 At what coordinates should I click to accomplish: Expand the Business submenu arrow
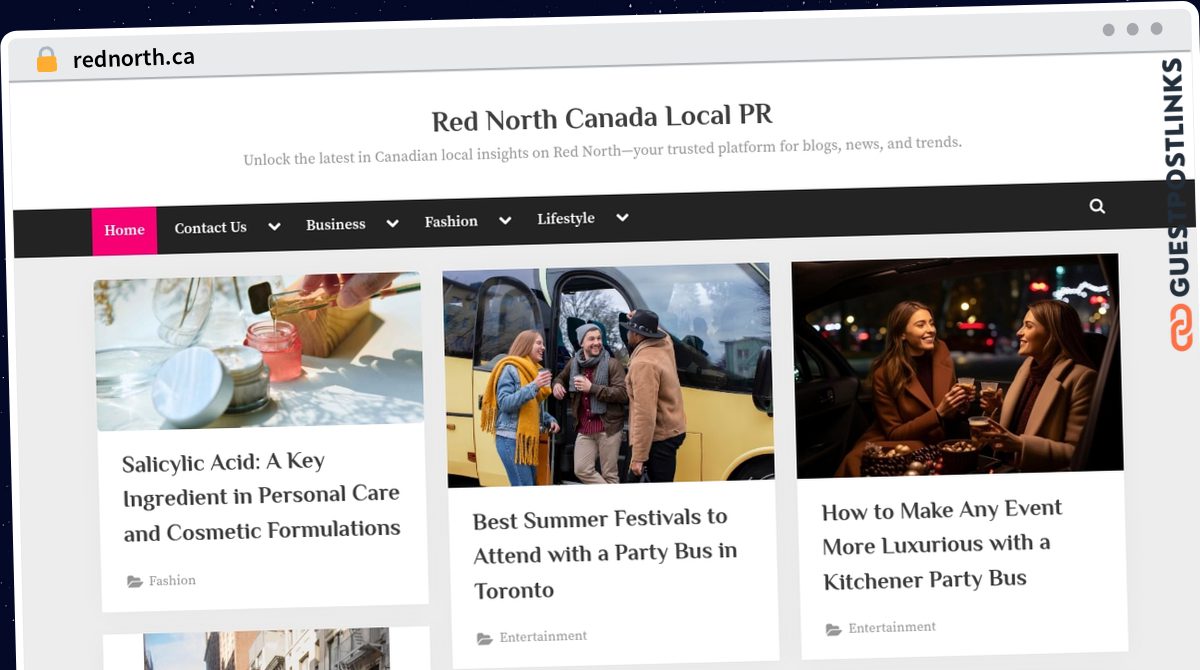(x=393, y=224)
